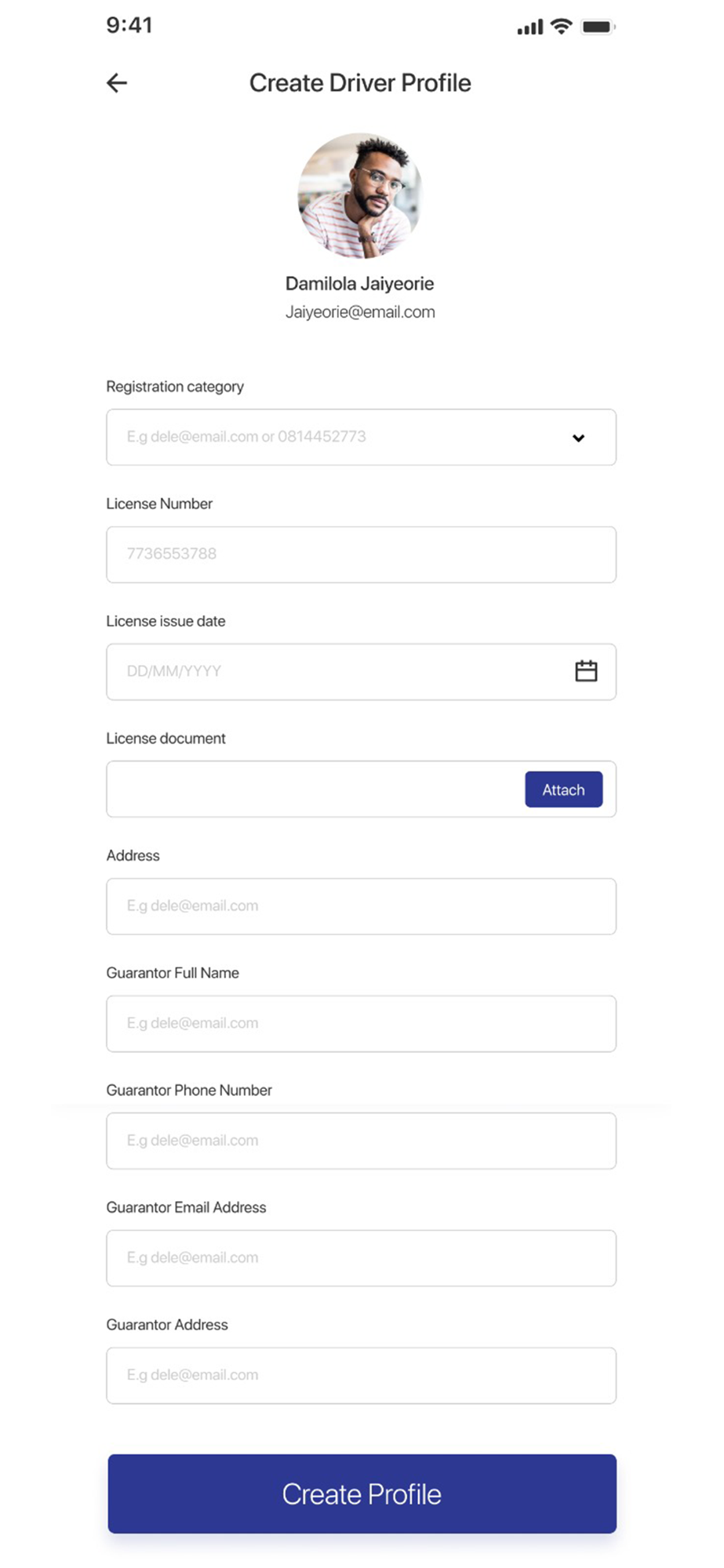Focus the Address input field
Screen dimensions: 724x1568
[361, 906]
